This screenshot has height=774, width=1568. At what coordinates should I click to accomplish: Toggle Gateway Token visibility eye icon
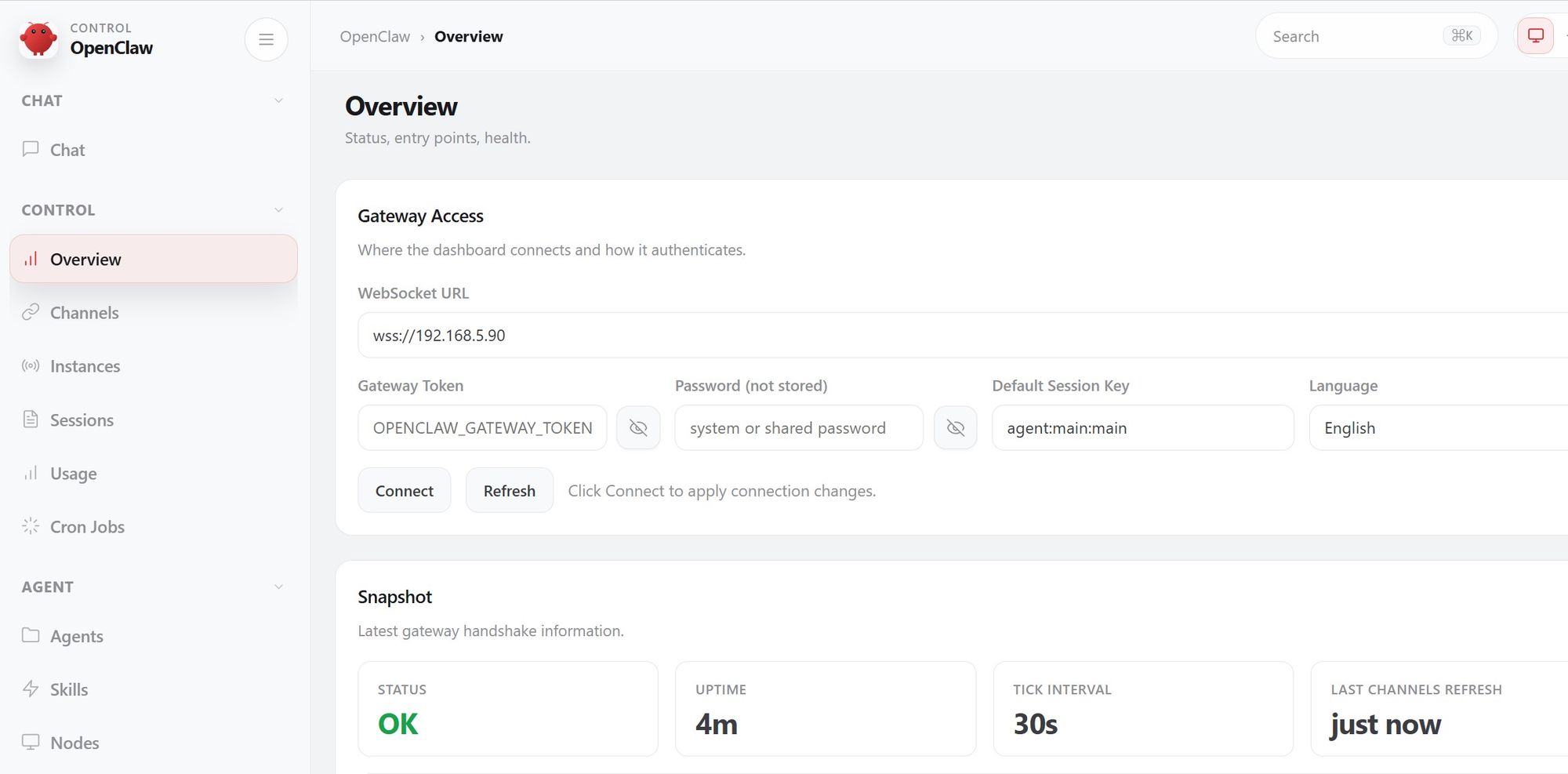pos(638,428)
